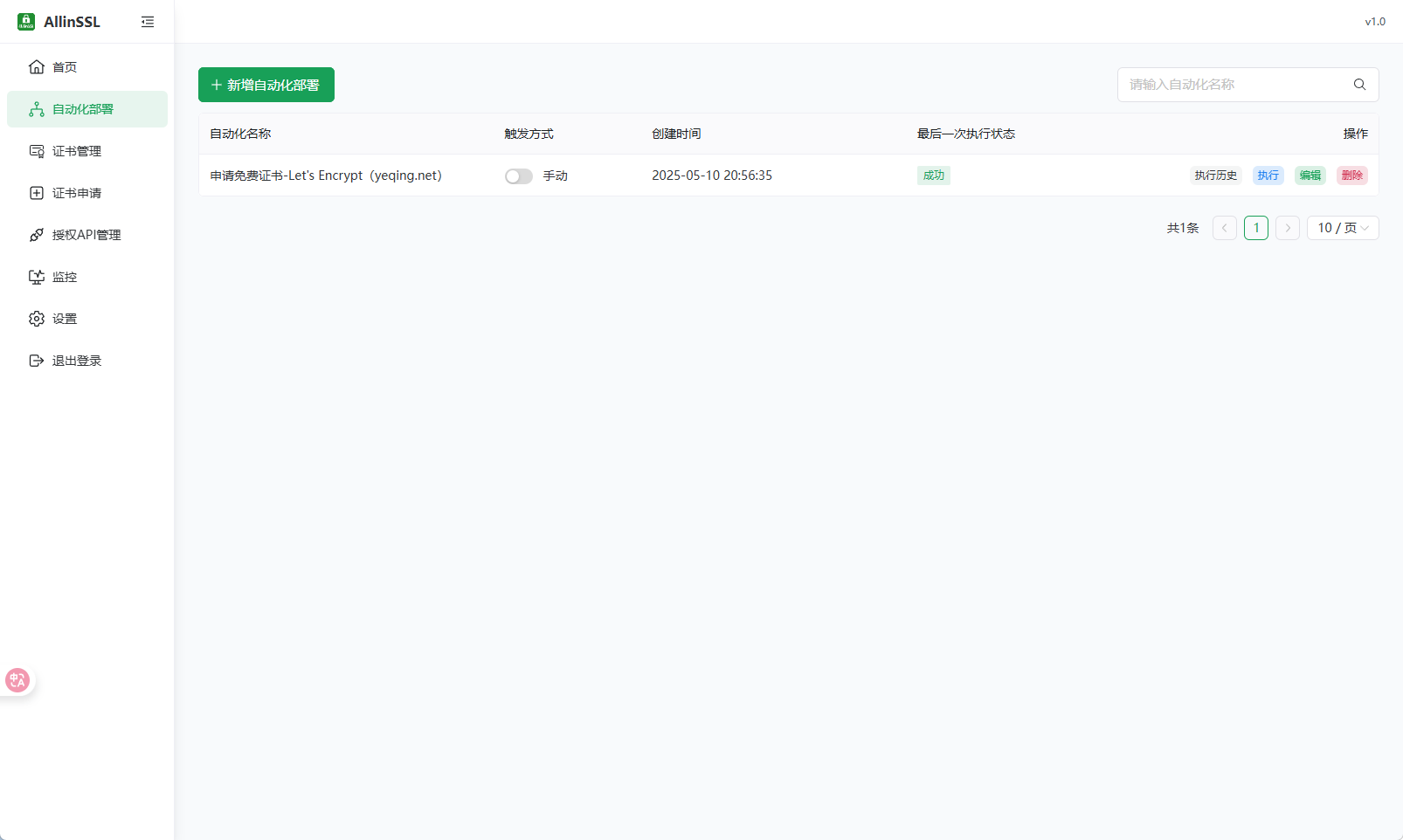Click the 创建时间 column header

pos(676,134)
